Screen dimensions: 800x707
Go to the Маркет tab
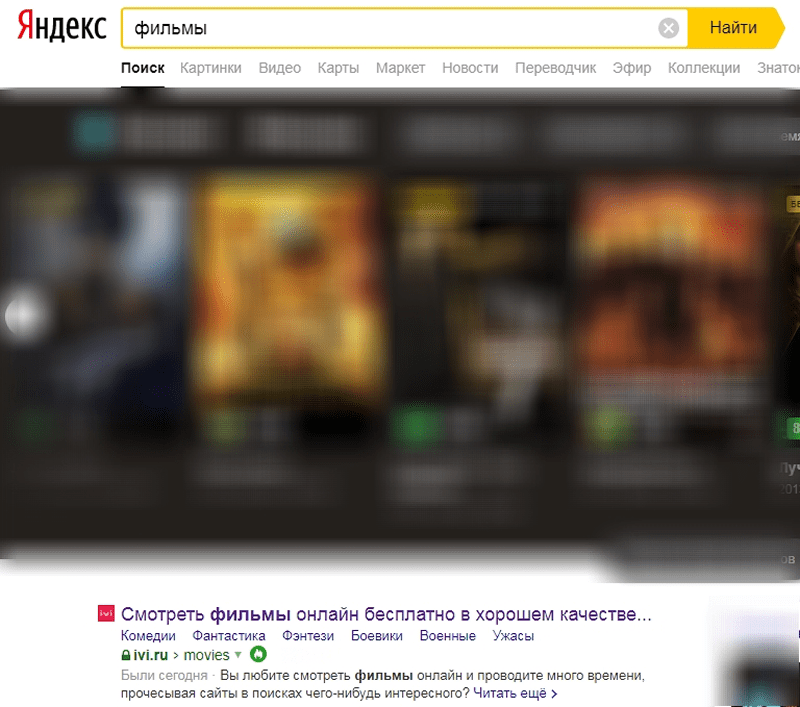(x=400, y=68)
